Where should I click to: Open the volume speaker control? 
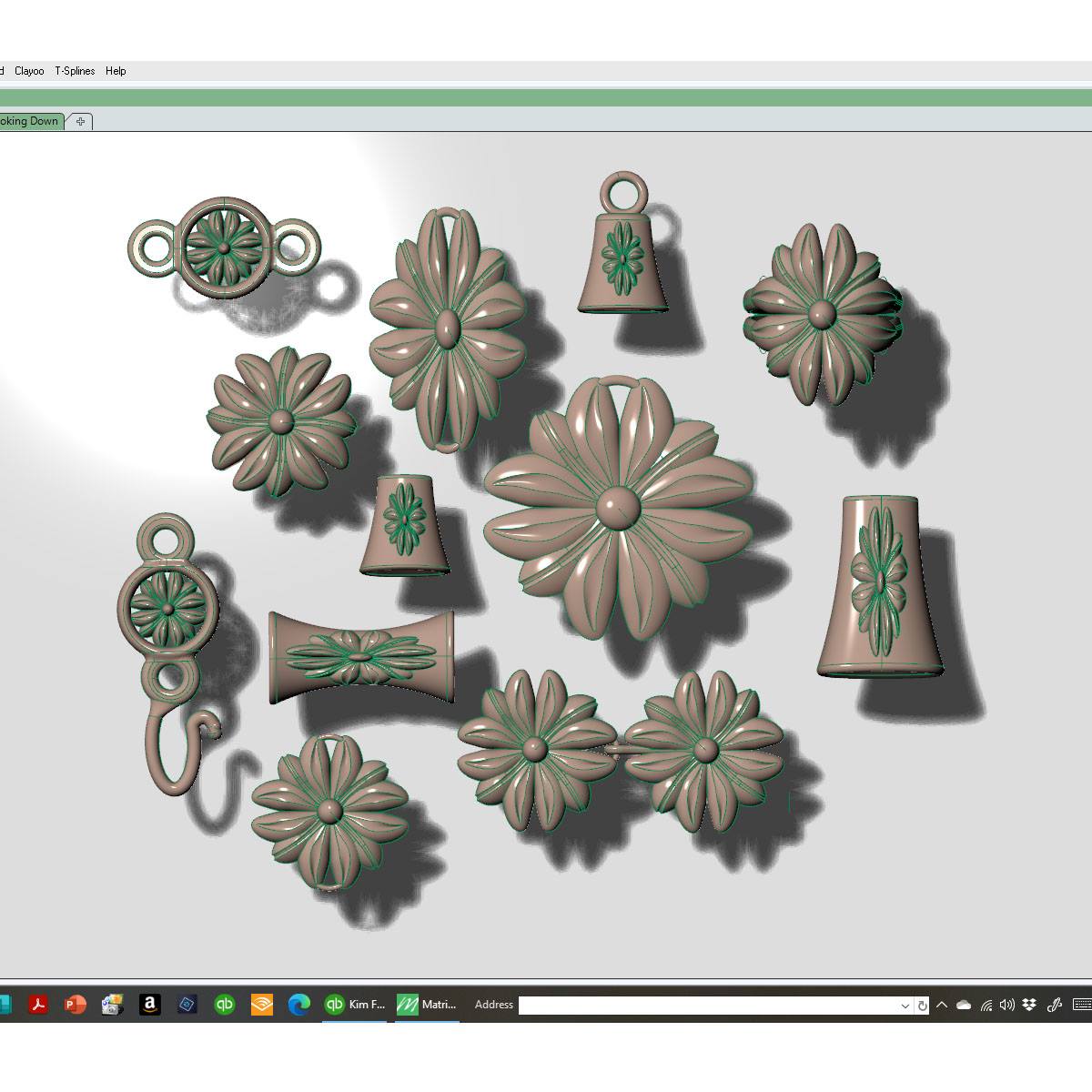(1006, 1005)
